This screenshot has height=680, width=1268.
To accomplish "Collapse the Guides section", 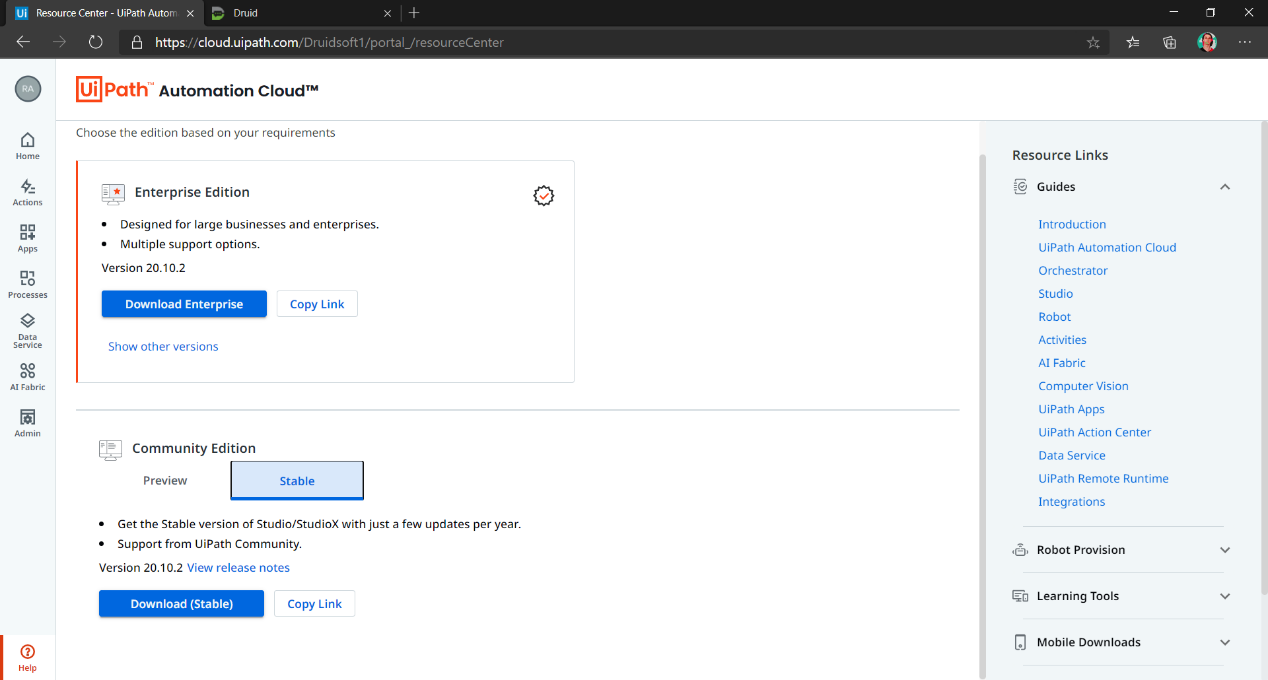I will 1225,187.
